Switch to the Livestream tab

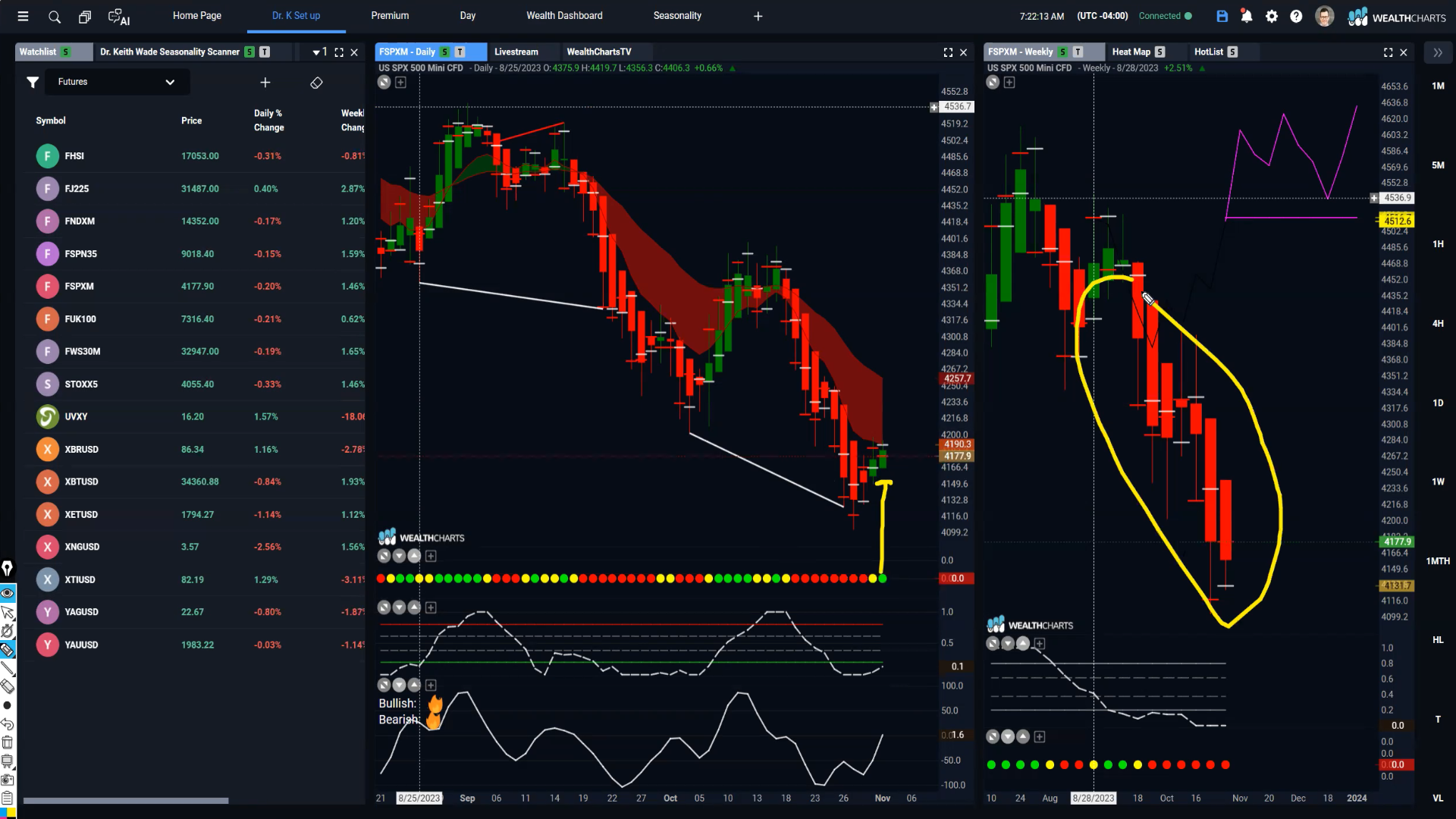pyautogui.click(x=516, y=52)
